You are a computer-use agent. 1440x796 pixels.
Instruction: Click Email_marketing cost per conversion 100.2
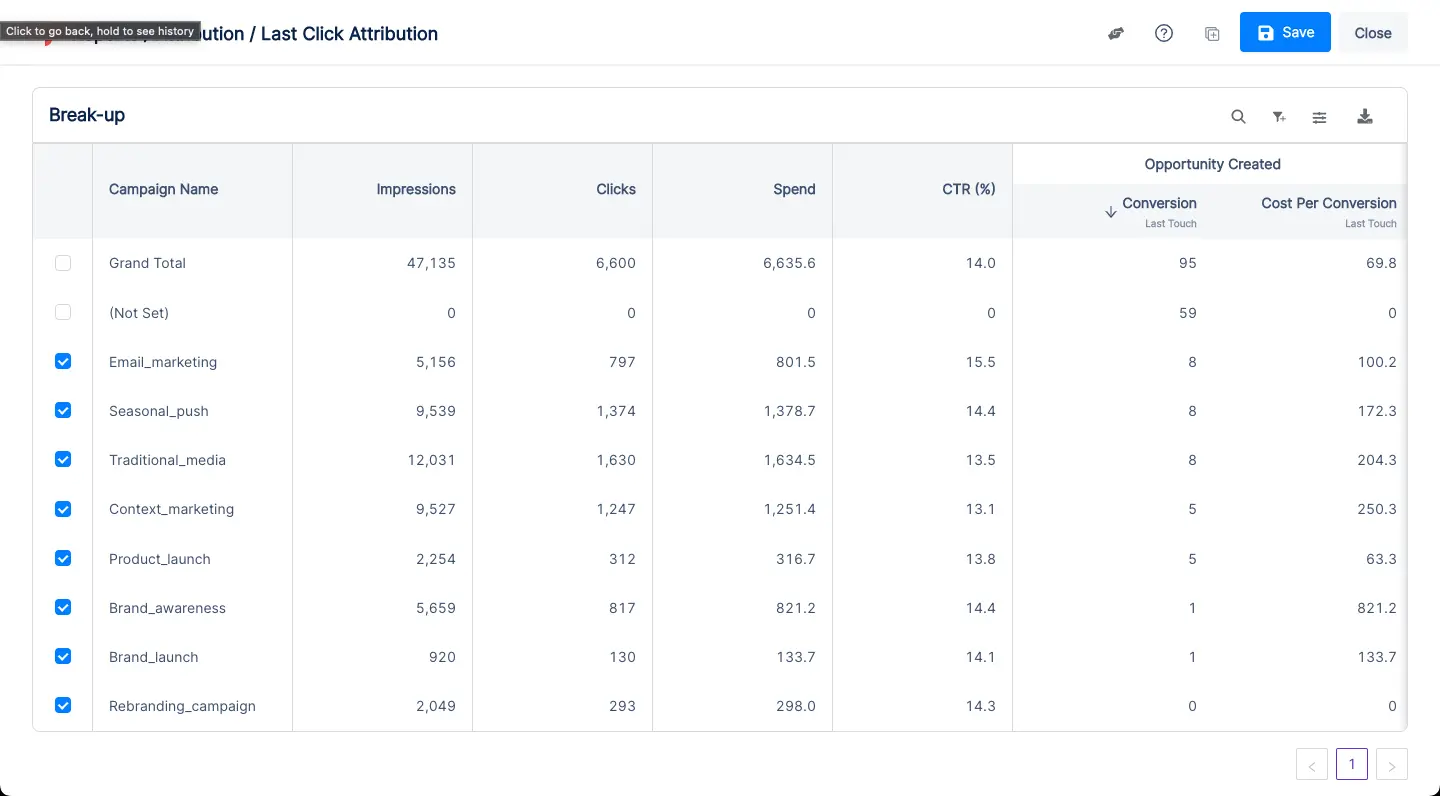1377,362
